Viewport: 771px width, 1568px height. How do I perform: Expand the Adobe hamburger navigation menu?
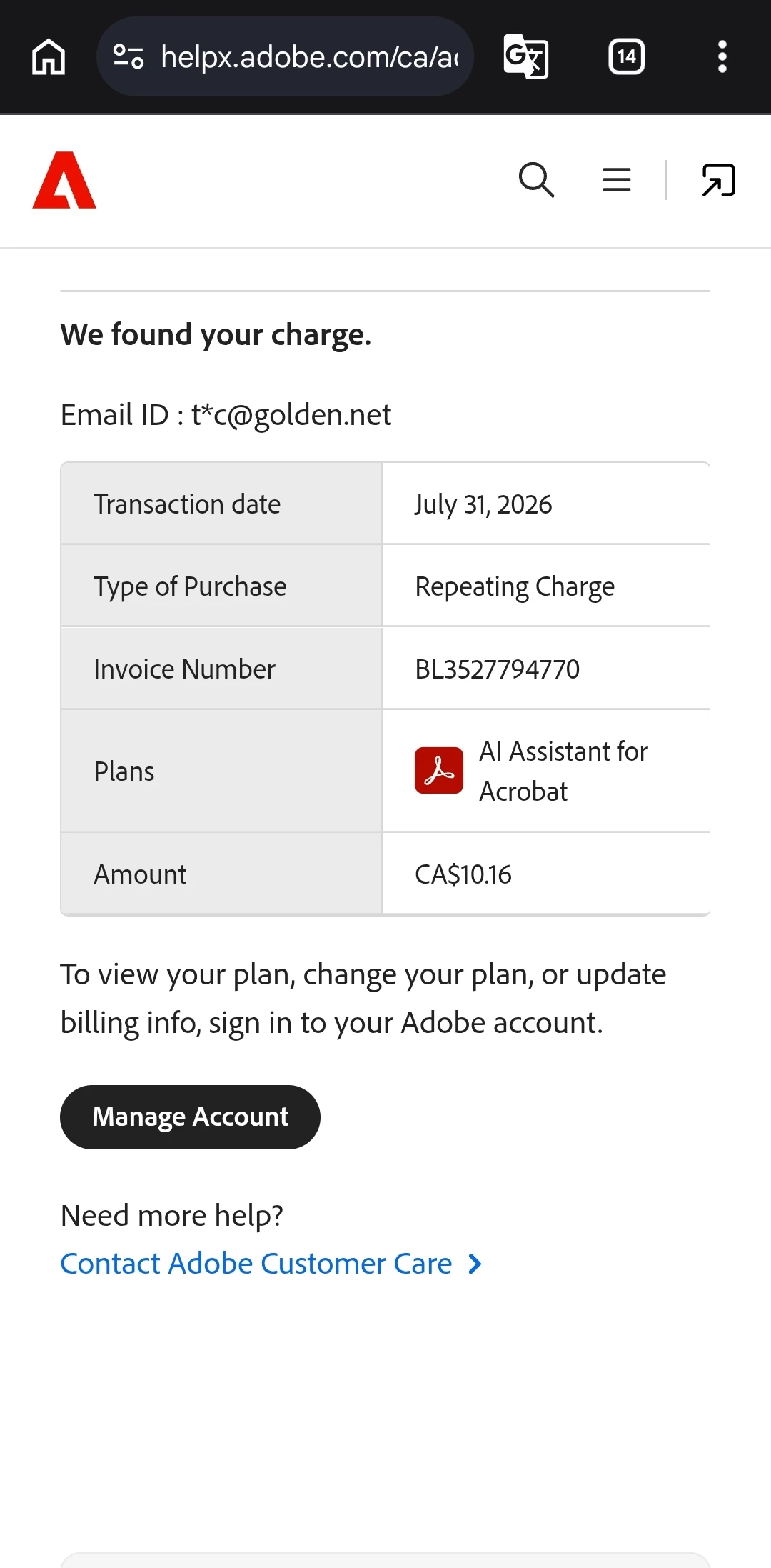(617, 180)
